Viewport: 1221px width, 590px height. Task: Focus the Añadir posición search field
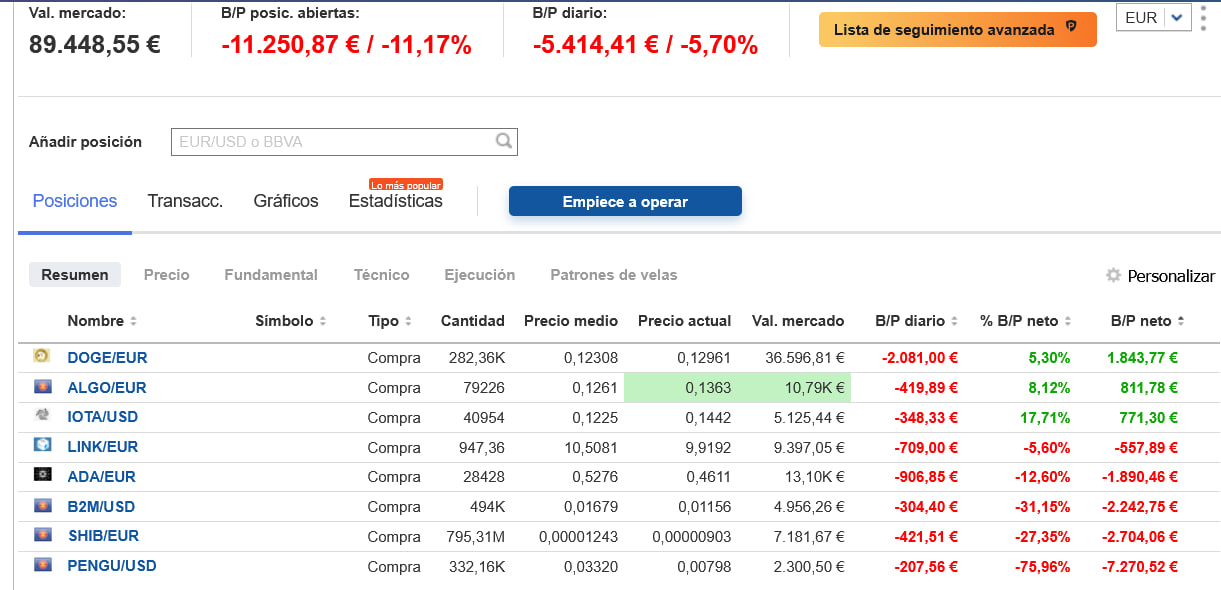344,142
